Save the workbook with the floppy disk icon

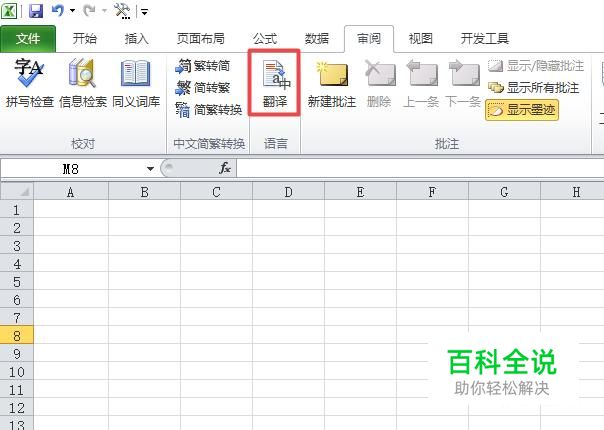point(36,10)
